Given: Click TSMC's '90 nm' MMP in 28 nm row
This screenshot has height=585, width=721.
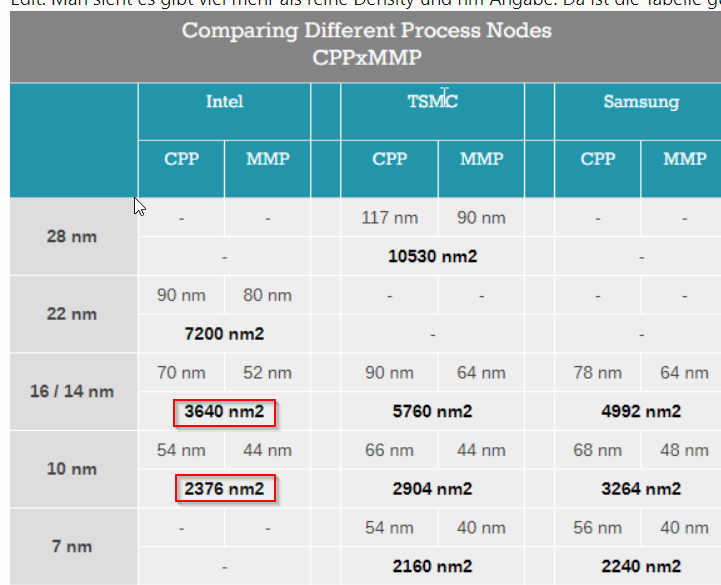Looking at the screenshot, I should point(481,218).
